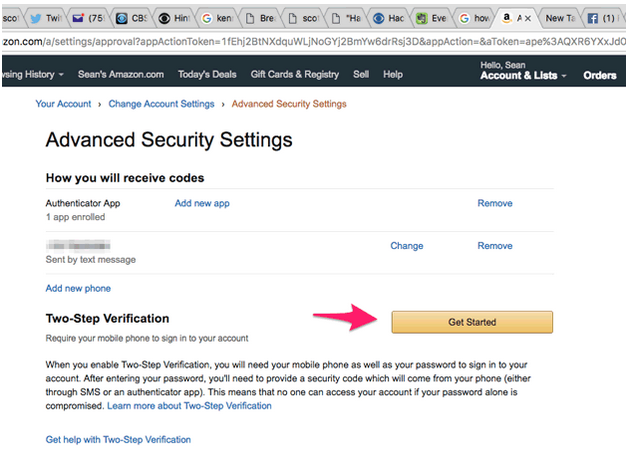Expand the Browsing History dropdown
640x469 pixels.
click(x=33, y=75)
